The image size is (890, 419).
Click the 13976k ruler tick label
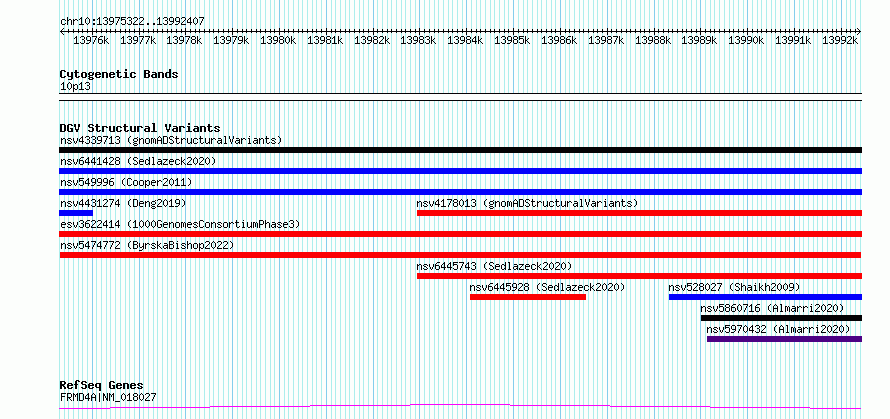pyautogui.click(x=92, y=40)
